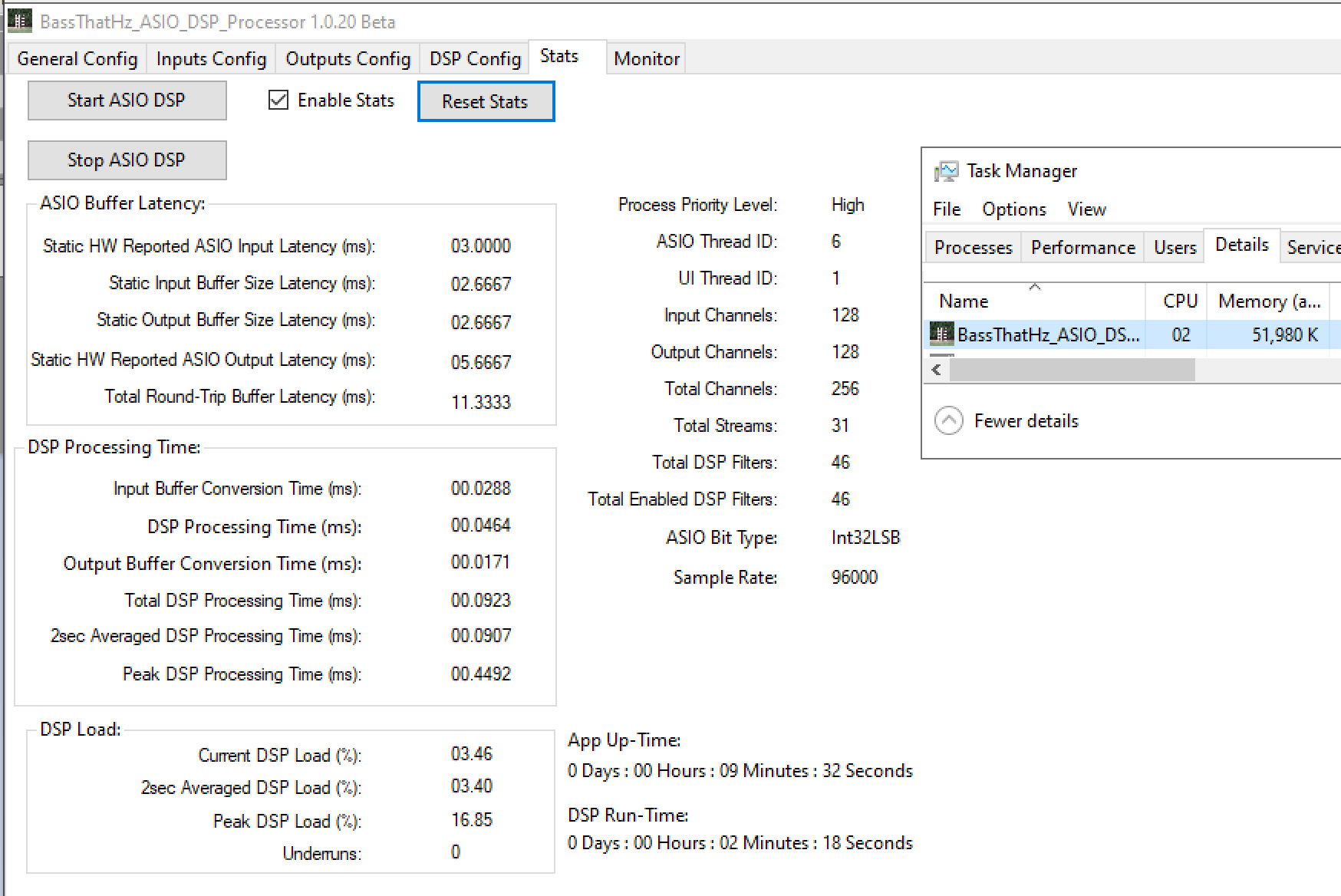Switch to the Monitor tab
The height and width of the screenshot is (896, 1341).
coord(647,58)
